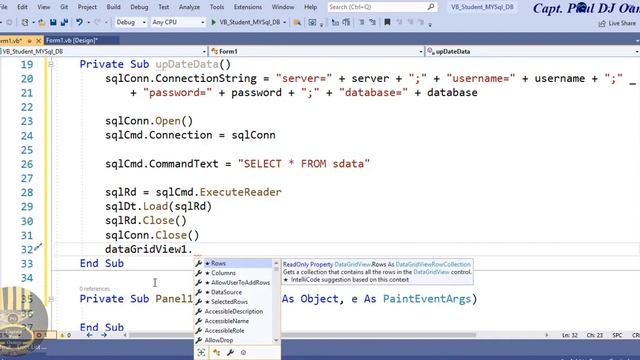Open the View menu
The height and width of the screenshot is (360, 640).
pos(44,7)
